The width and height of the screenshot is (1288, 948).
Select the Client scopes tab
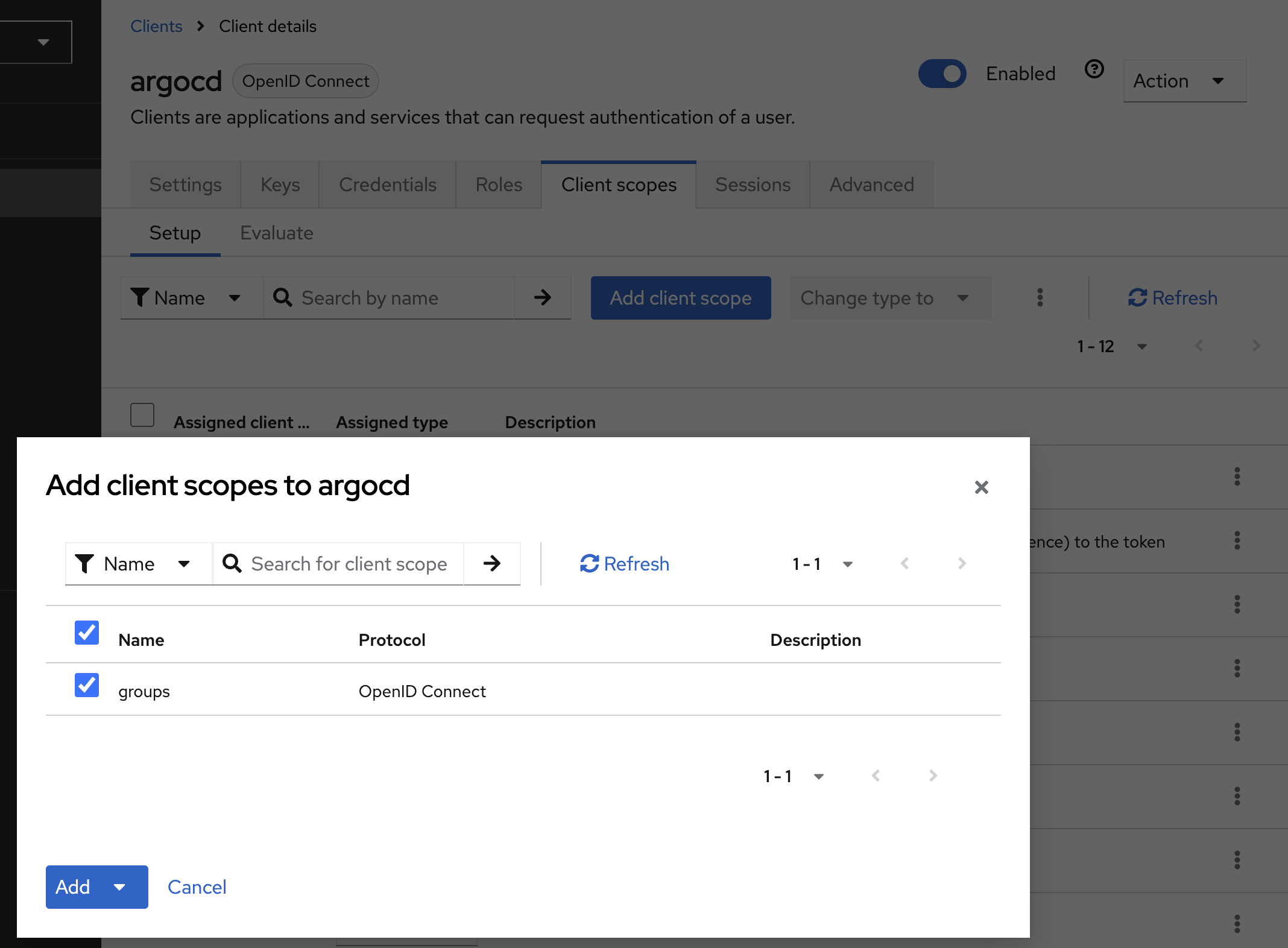point(619,185)
